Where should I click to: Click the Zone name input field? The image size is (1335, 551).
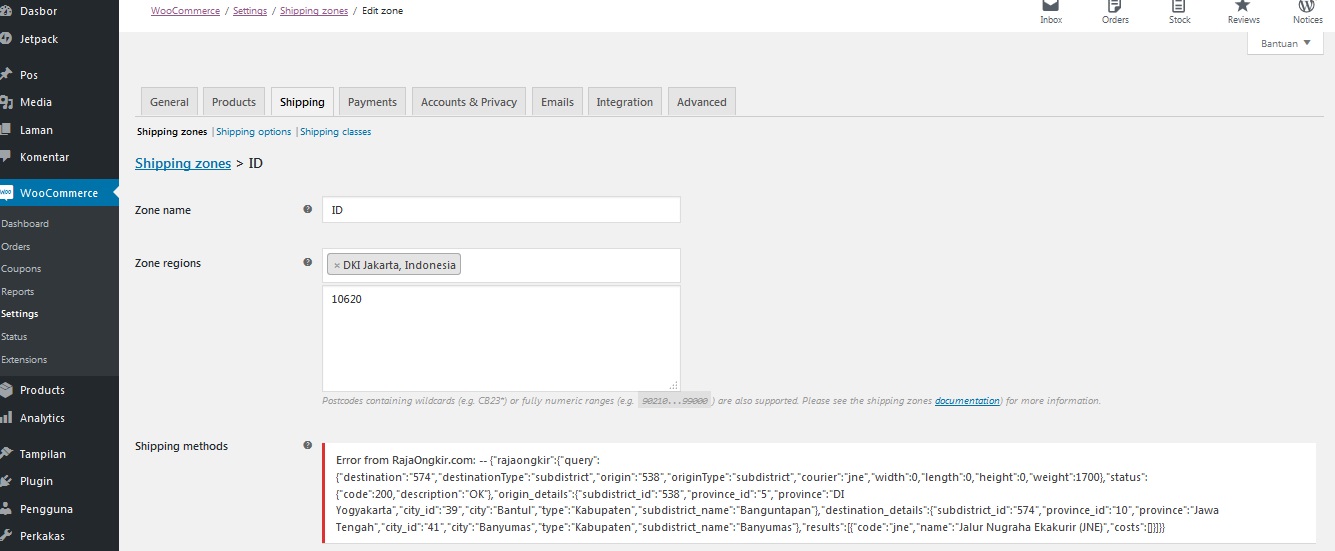[x=501, y=210]
